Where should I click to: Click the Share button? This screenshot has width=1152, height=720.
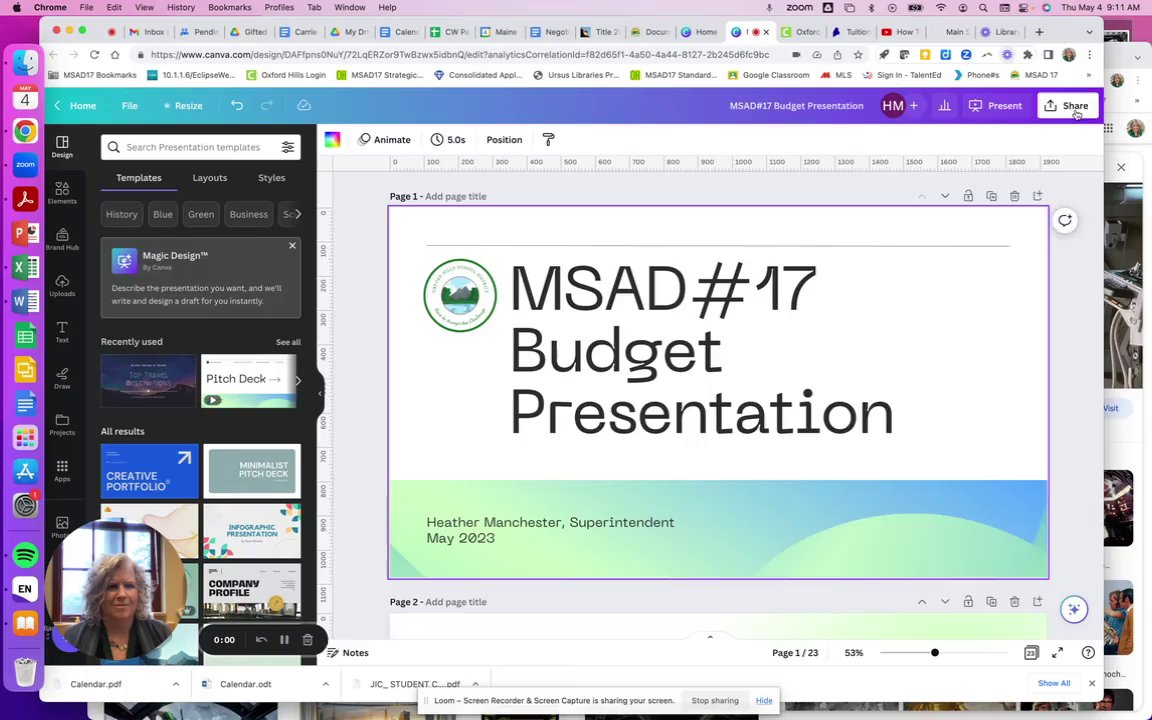coord(1067,106)
